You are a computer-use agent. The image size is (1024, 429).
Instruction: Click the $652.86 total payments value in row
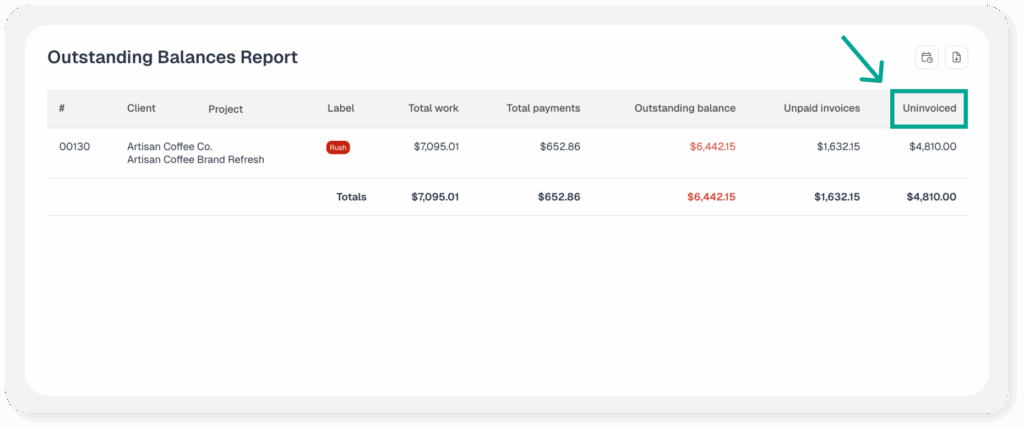click(x=559, y=147)
